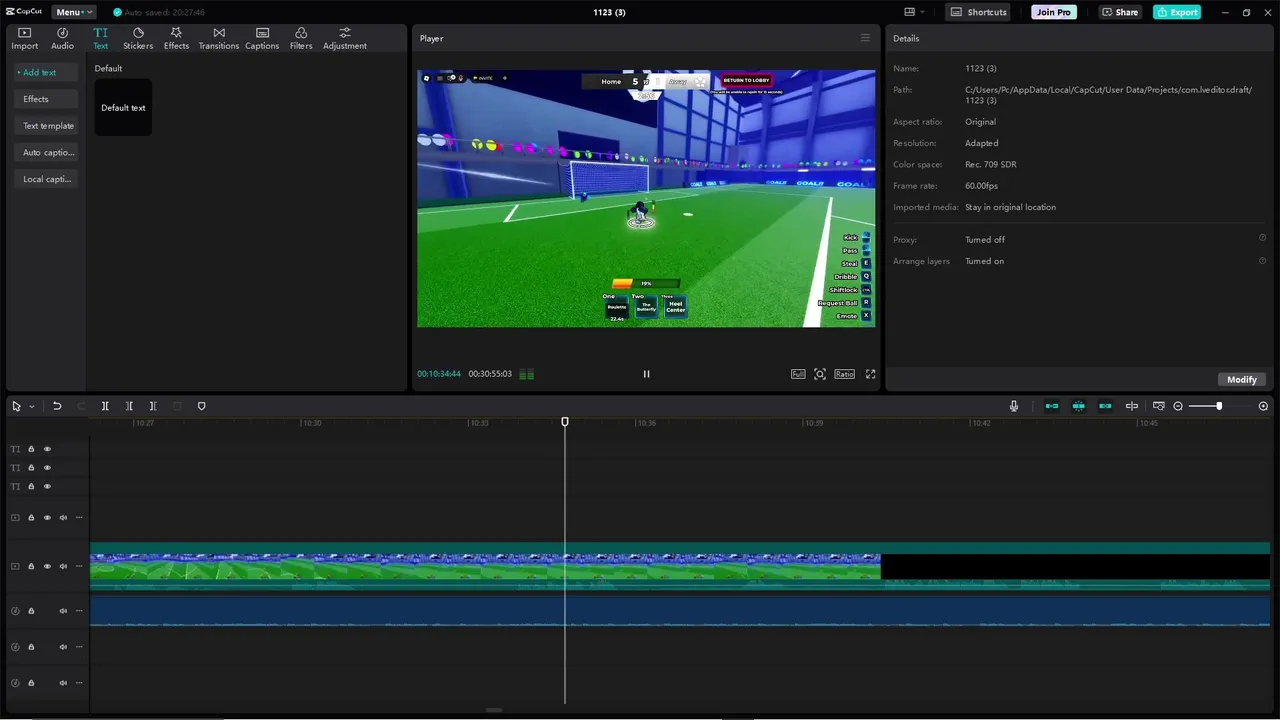The width and height of the screenshot is (1280, 720).
Task: Hide the main video track with the clip
Action: (x=47, y=566)
